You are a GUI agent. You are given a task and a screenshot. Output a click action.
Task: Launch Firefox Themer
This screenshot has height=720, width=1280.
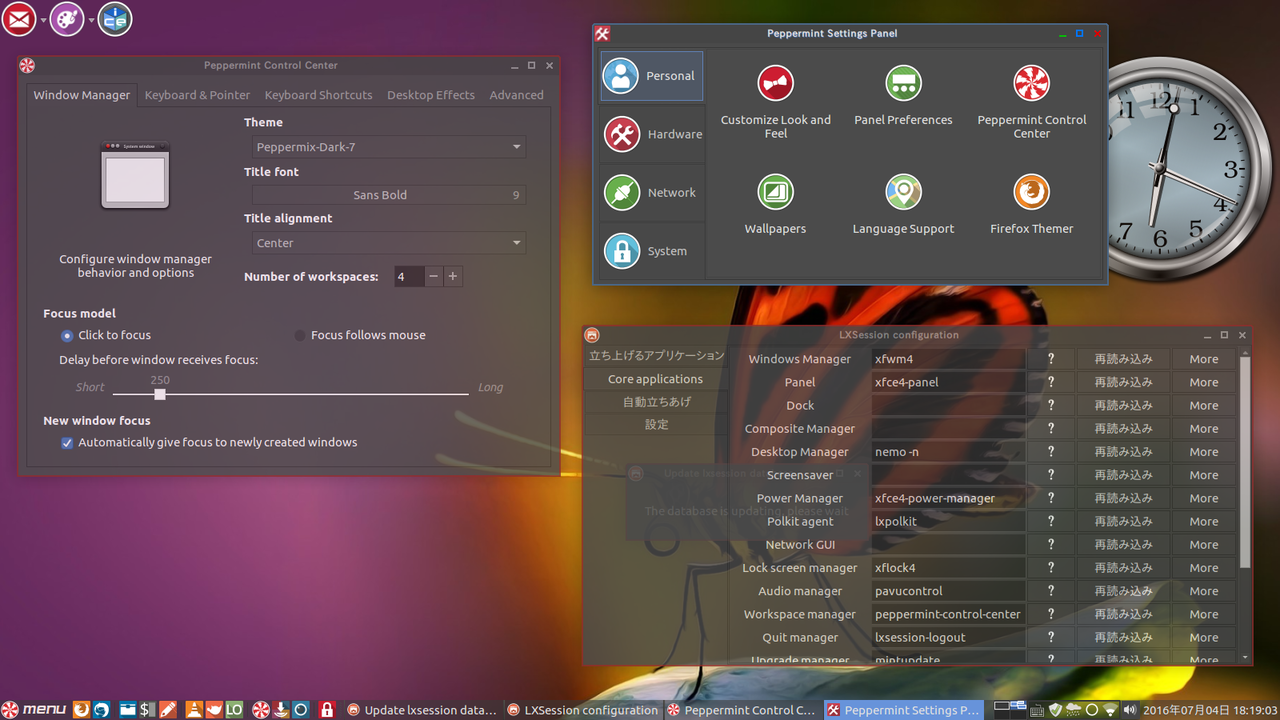click(1031, 205)
